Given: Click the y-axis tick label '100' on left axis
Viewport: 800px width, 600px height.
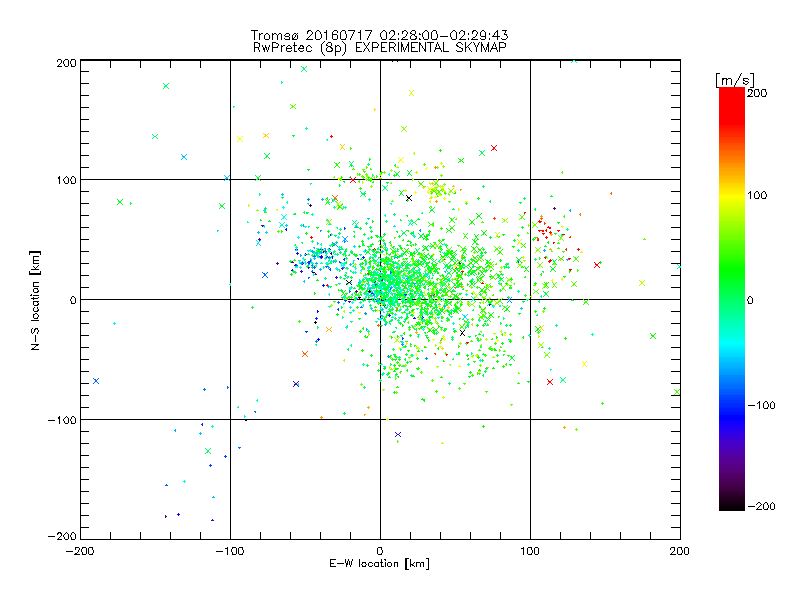Looking at the screenshot, I should tap(66, 181).
